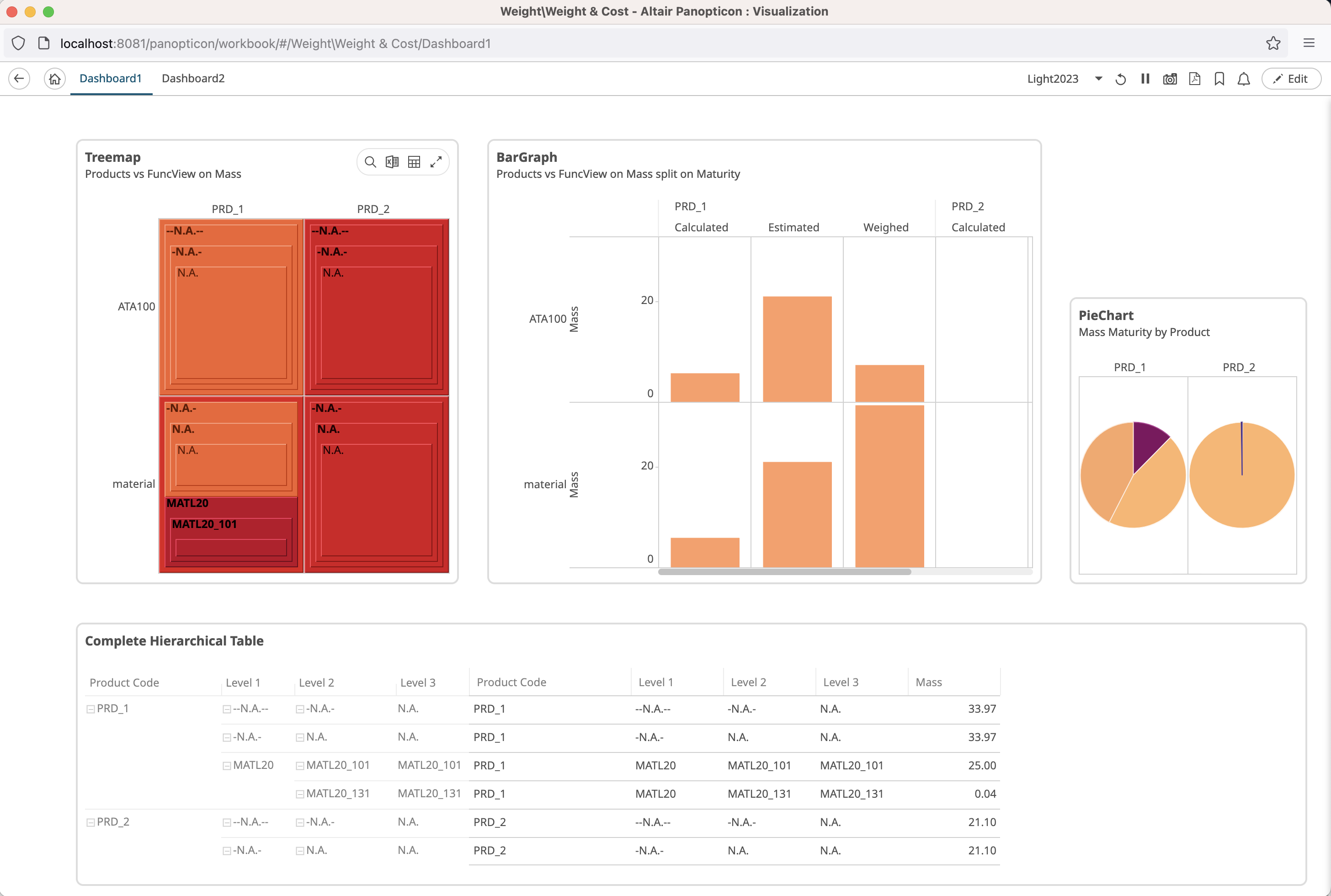The width and height of the screenshot is (1331, 896).
Task: Bookmark page with browser star icon
Action: click(1273, 43)
